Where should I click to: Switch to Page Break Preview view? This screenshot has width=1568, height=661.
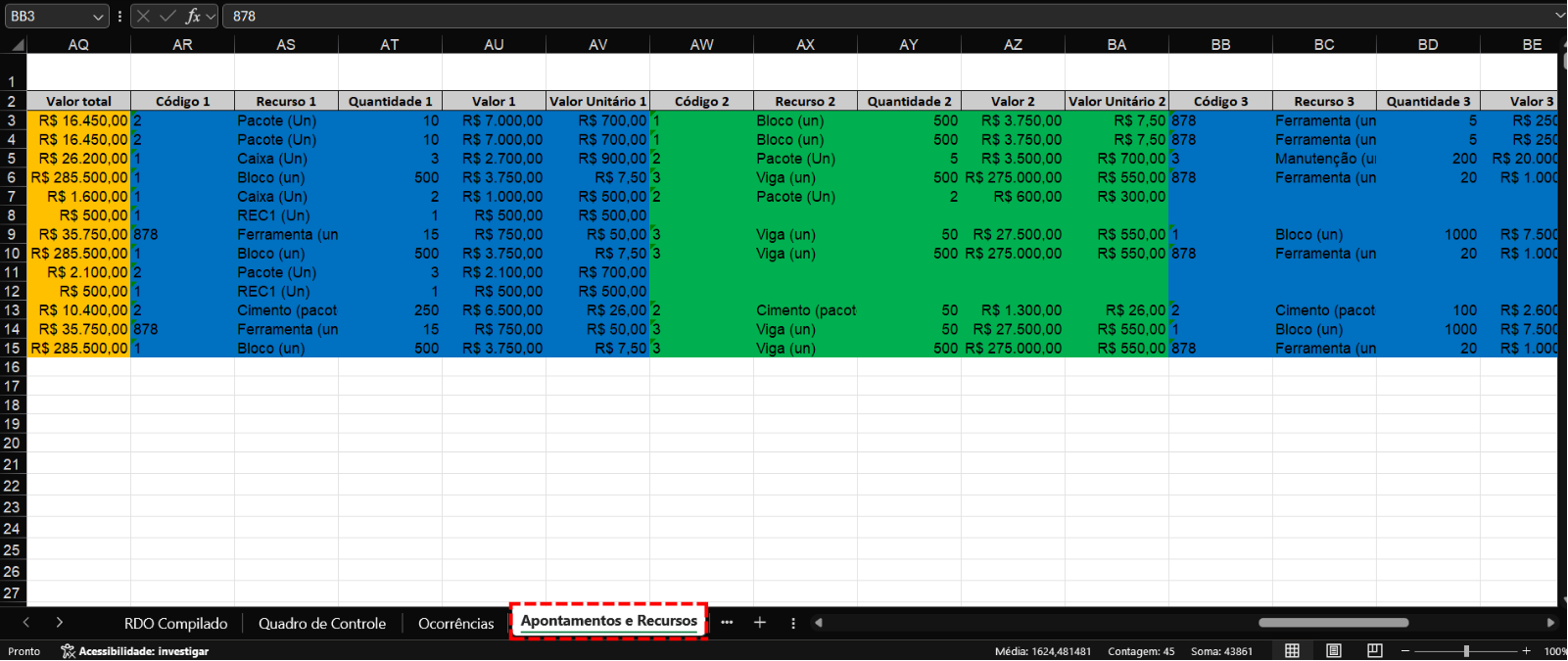point(1374,651)
